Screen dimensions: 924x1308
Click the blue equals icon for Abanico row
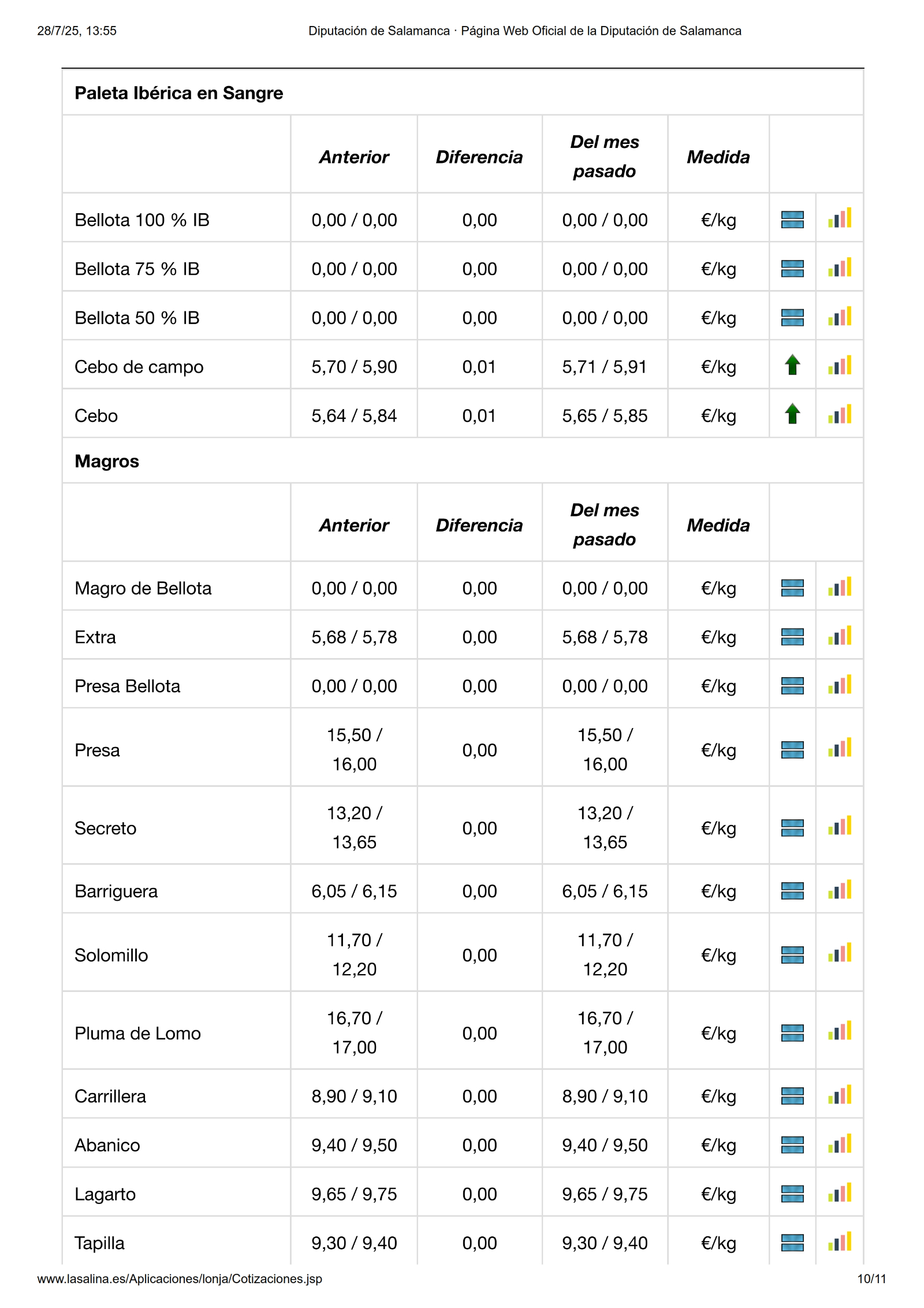792,1144
